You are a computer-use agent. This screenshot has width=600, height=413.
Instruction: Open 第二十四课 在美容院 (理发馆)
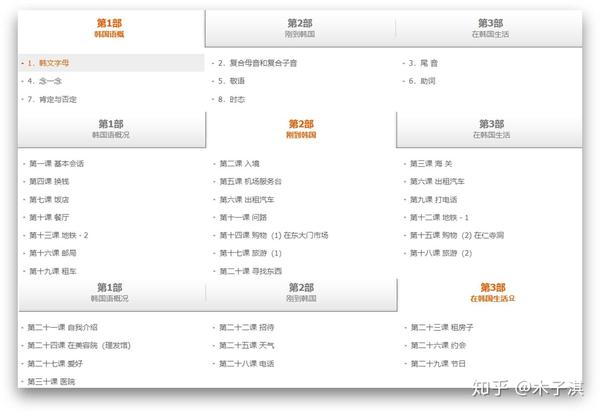pos(79,345)
